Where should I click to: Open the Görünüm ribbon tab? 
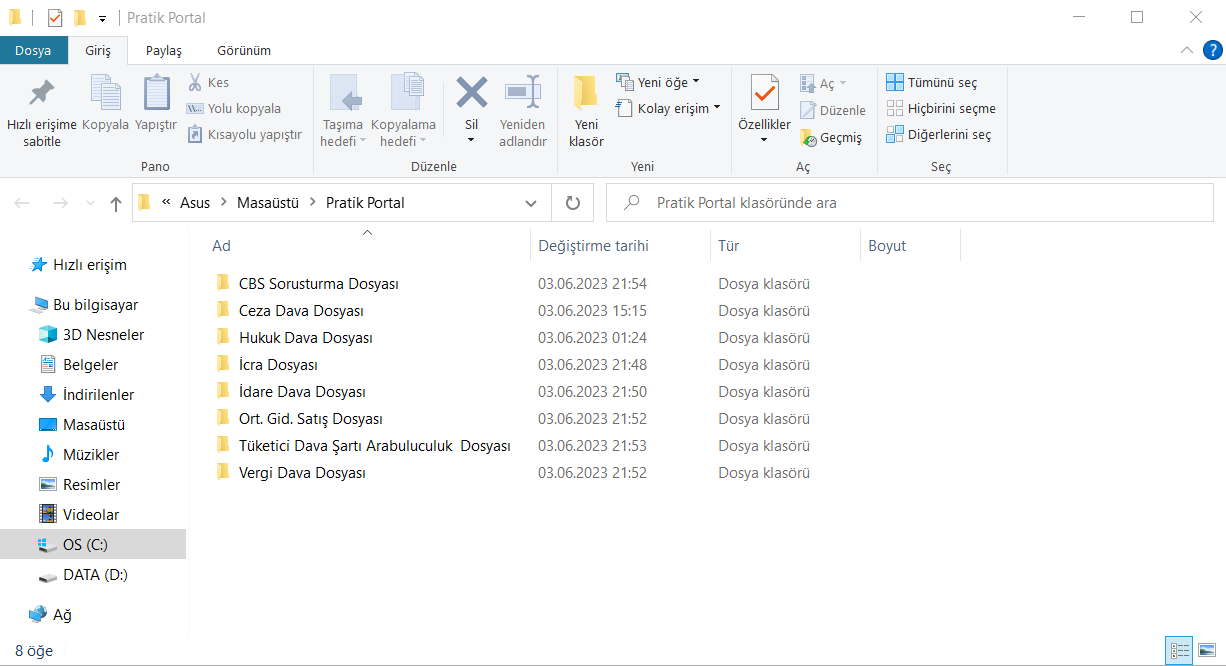pos(243,50)
